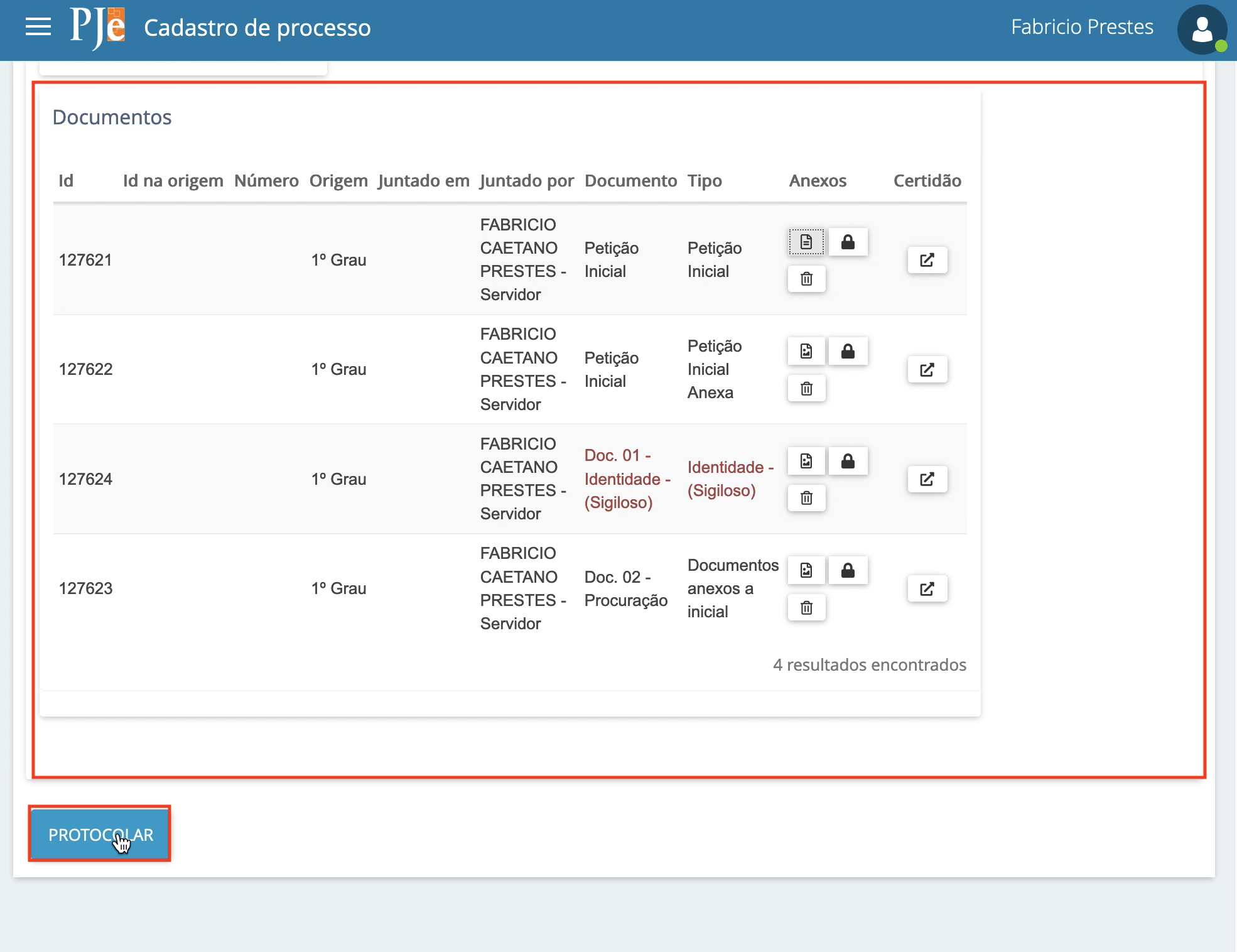Delete document 127622 with trash icon

pyautogui.click(x=806, y=389)
